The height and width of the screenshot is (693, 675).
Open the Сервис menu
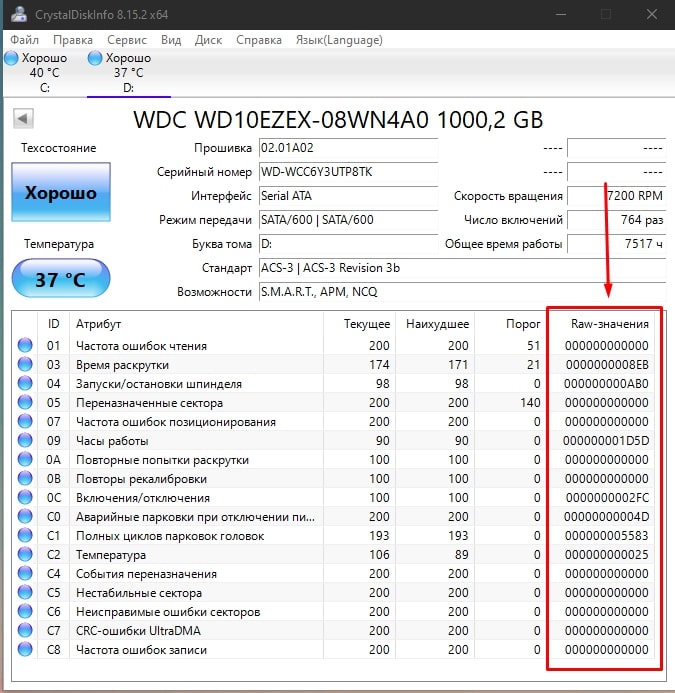[126, 40]
